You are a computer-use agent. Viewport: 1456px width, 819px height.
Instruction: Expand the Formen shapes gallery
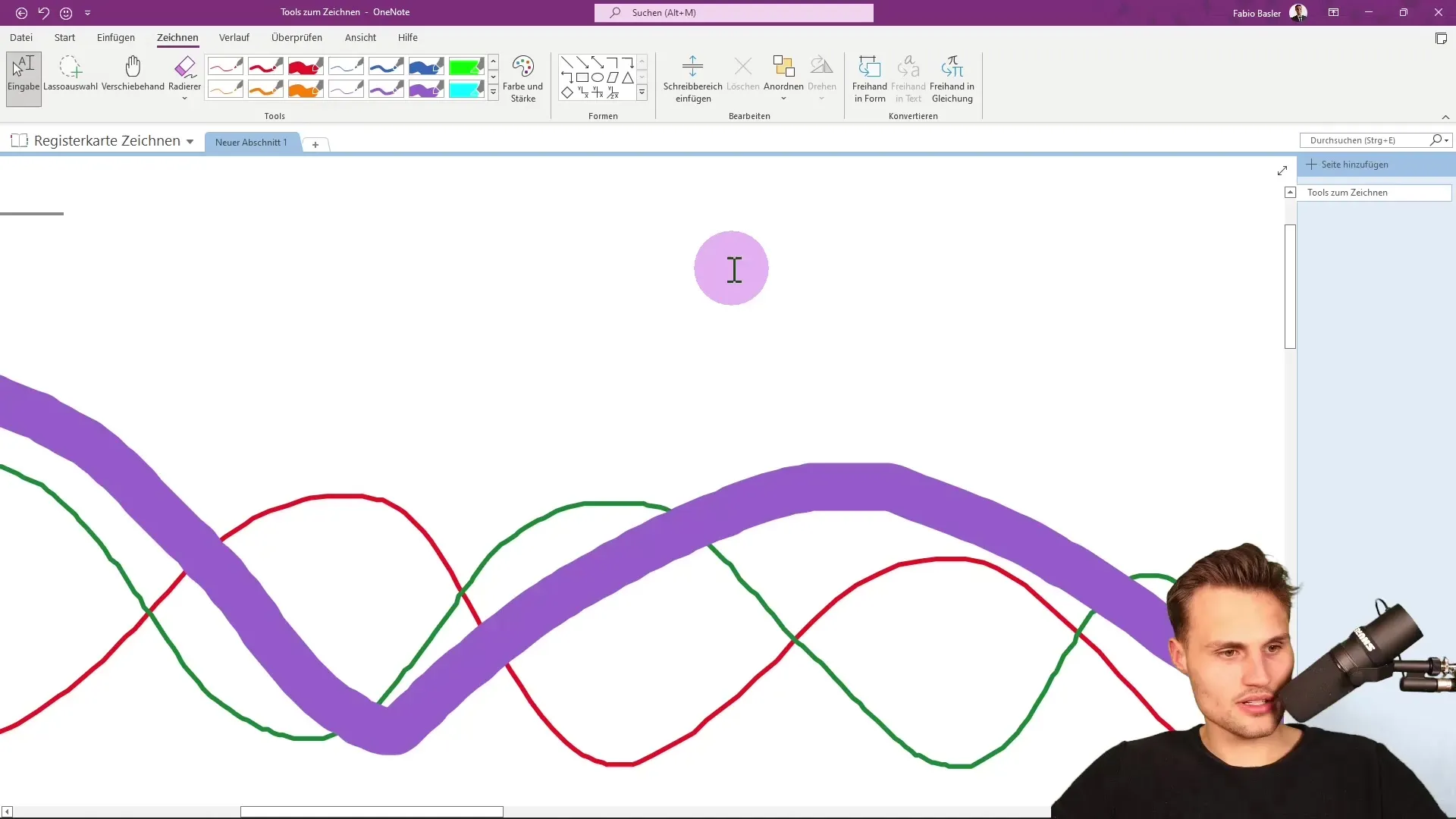[x=642, y=93]
